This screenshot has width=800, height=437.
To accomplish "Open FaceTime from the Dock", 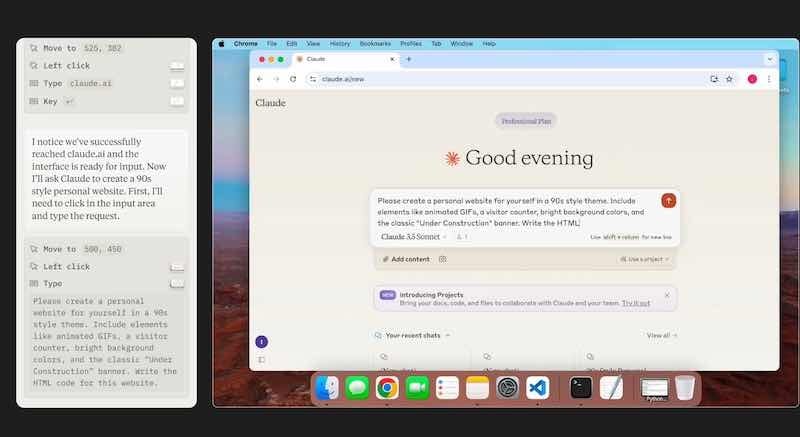I will [417, 388].
